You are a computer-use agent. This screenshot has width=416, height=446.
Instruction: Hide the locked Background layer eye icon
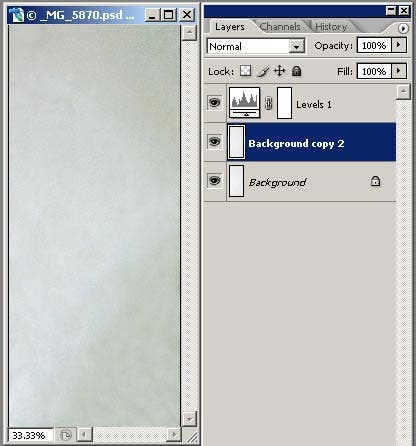pos(214,181)
